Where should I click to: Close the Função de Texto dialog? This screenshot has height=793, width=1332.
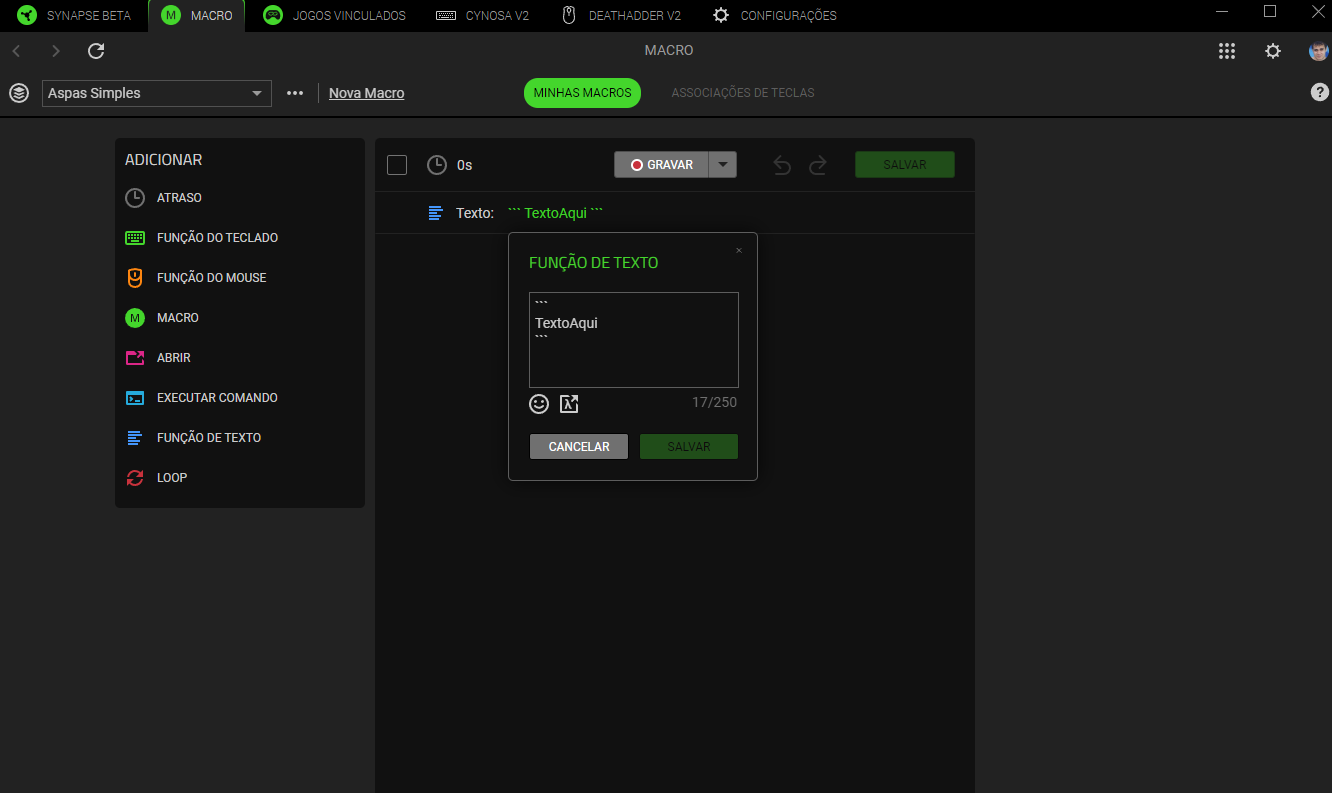739,250
